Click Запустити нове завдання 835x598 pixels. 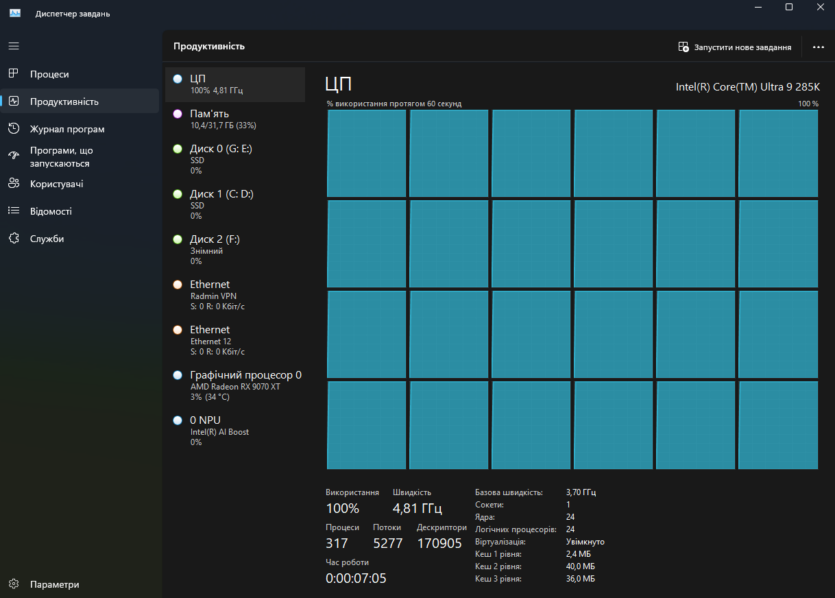tap(734, 47)
